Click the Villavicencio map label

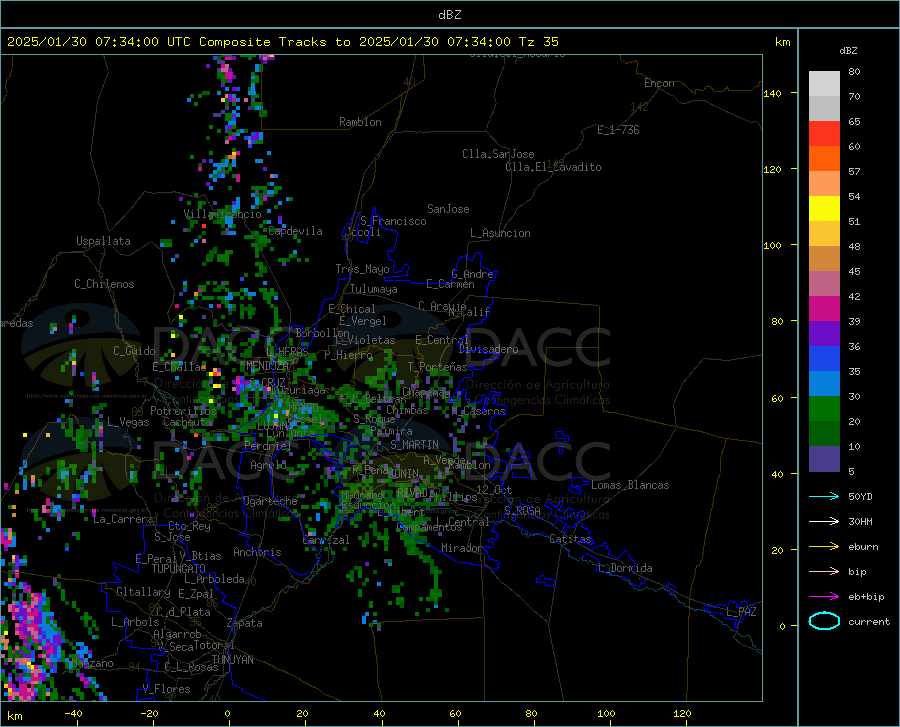222,214
